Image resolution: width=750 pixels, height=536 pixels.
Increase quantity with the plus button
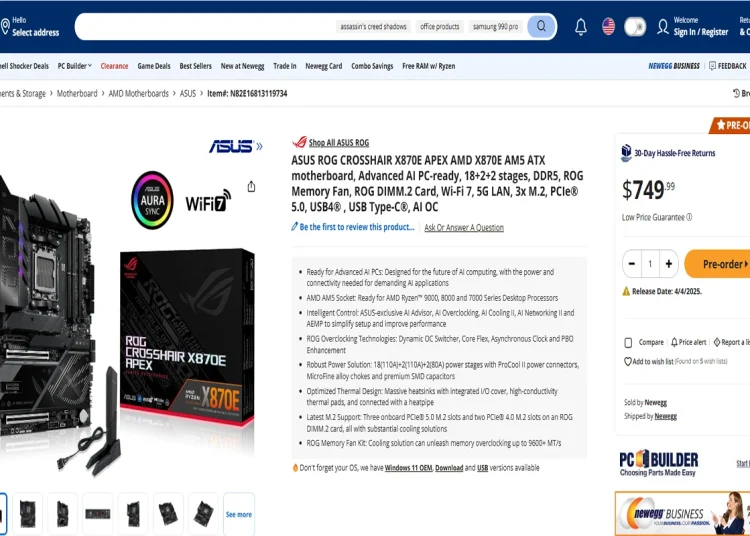coord(669,263)
